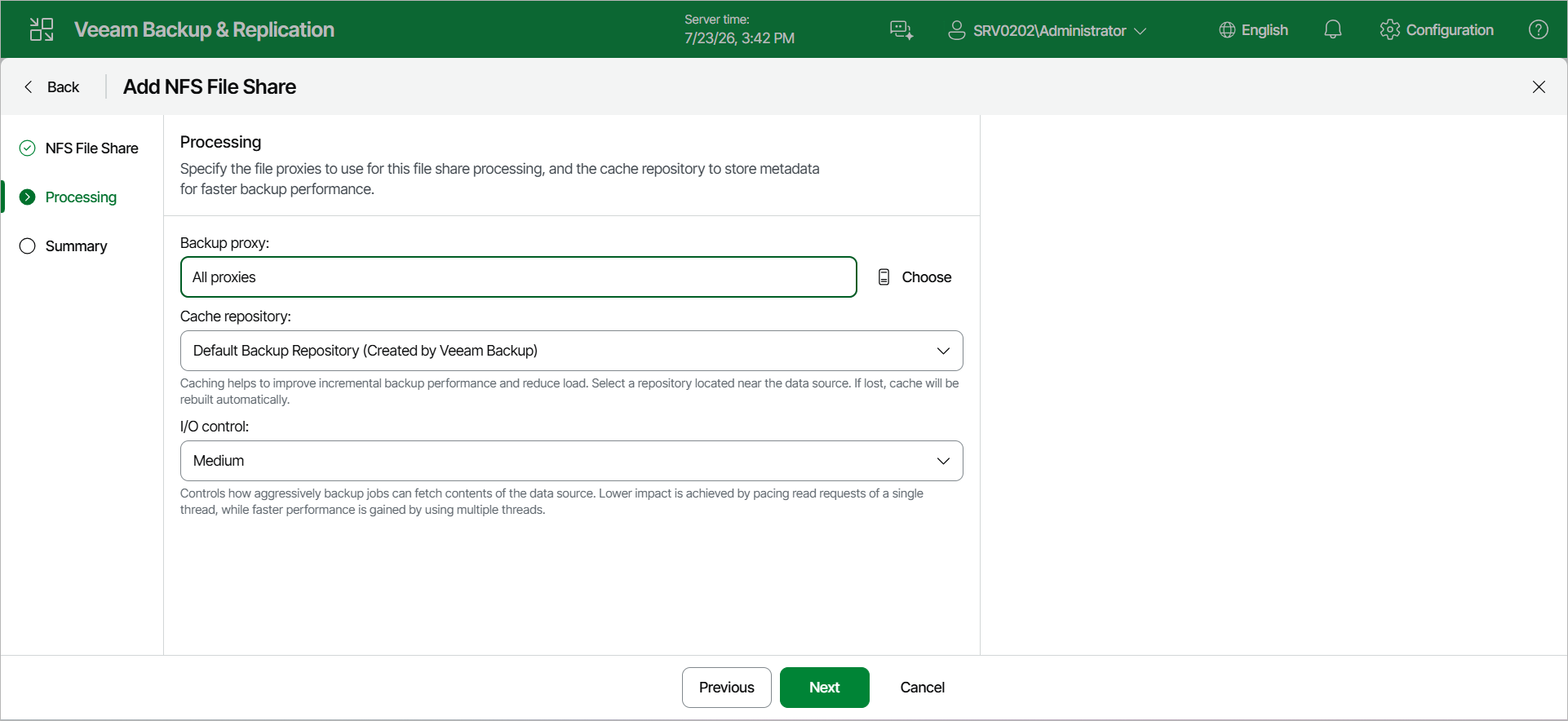Click the Summary step circle icon

click(x=27, y=245)
